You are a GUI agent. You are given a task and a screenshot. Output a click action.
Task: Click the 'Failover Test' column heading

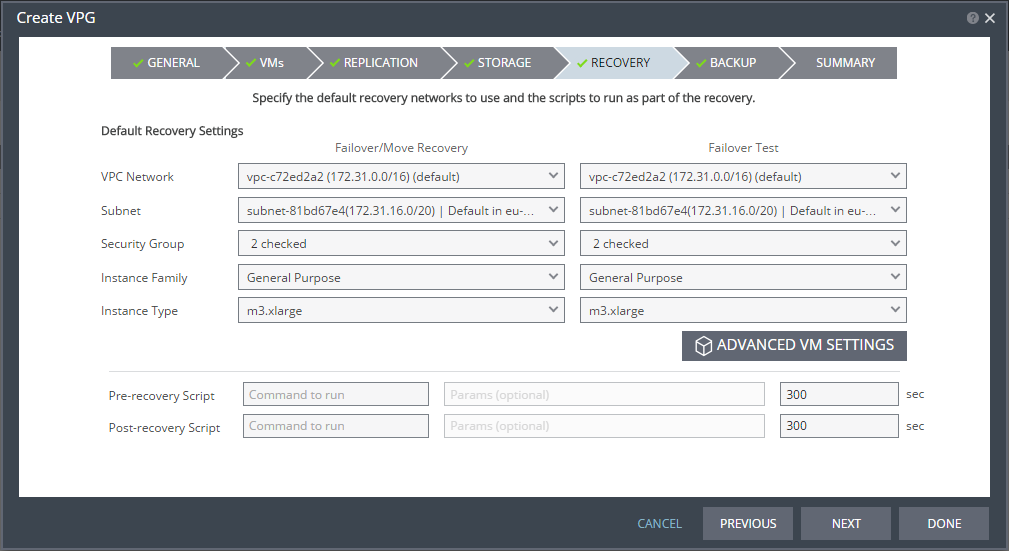(x=743, y=148)
